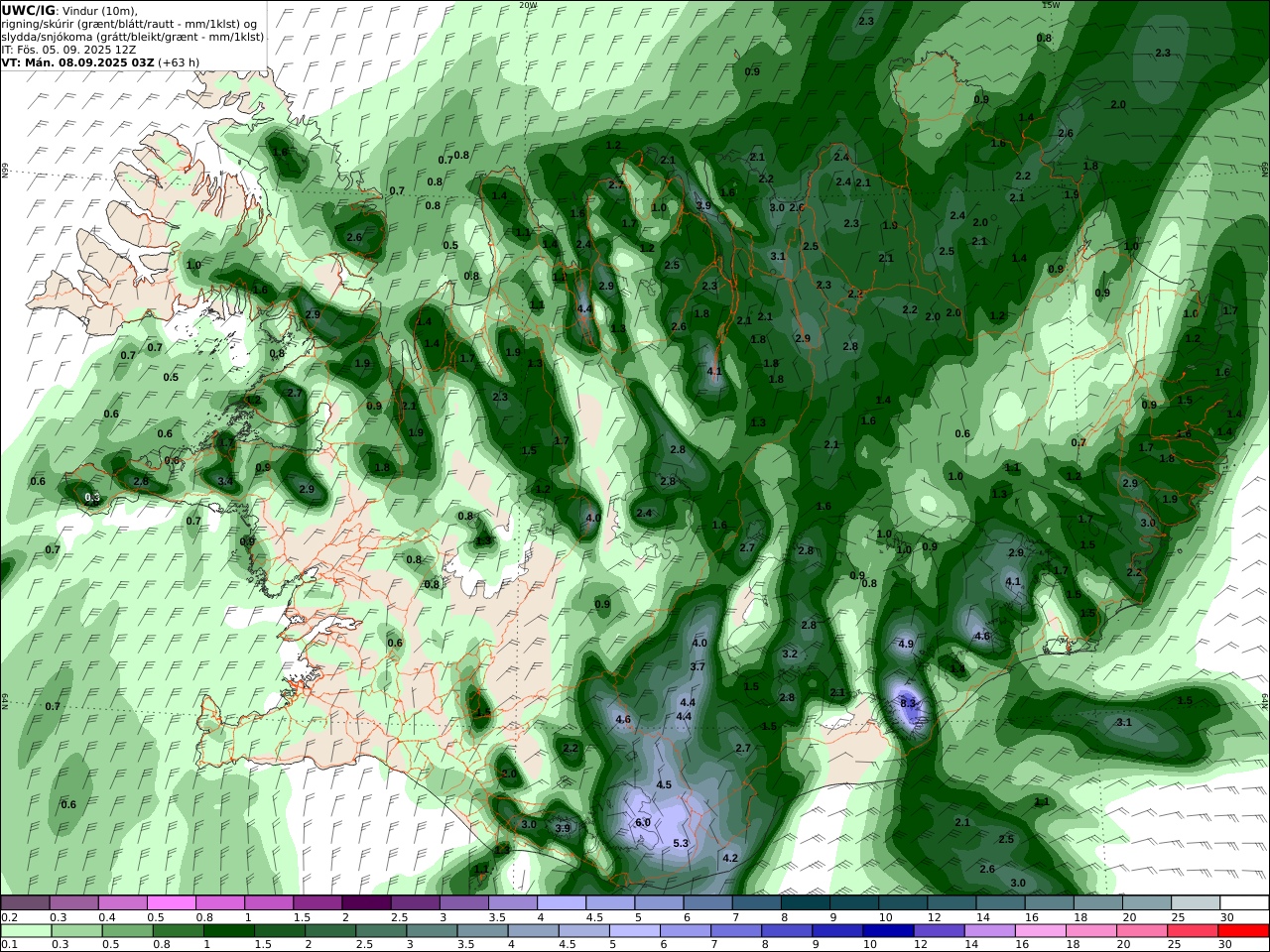Click the 3.2 precipitation value on the map
This screenshot has height=952, width=1270.
coord(790,654)
